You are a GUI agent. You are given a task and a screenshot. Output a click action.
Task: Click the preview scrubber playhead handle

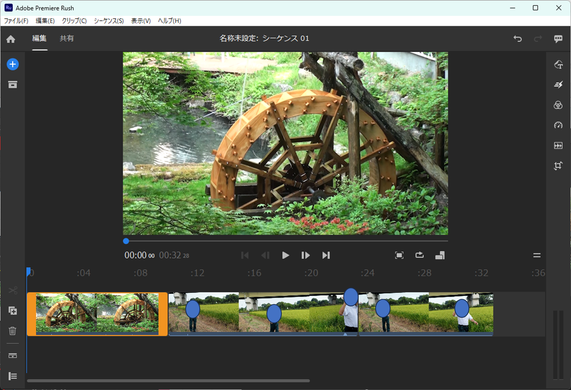[x=126, y=241]
